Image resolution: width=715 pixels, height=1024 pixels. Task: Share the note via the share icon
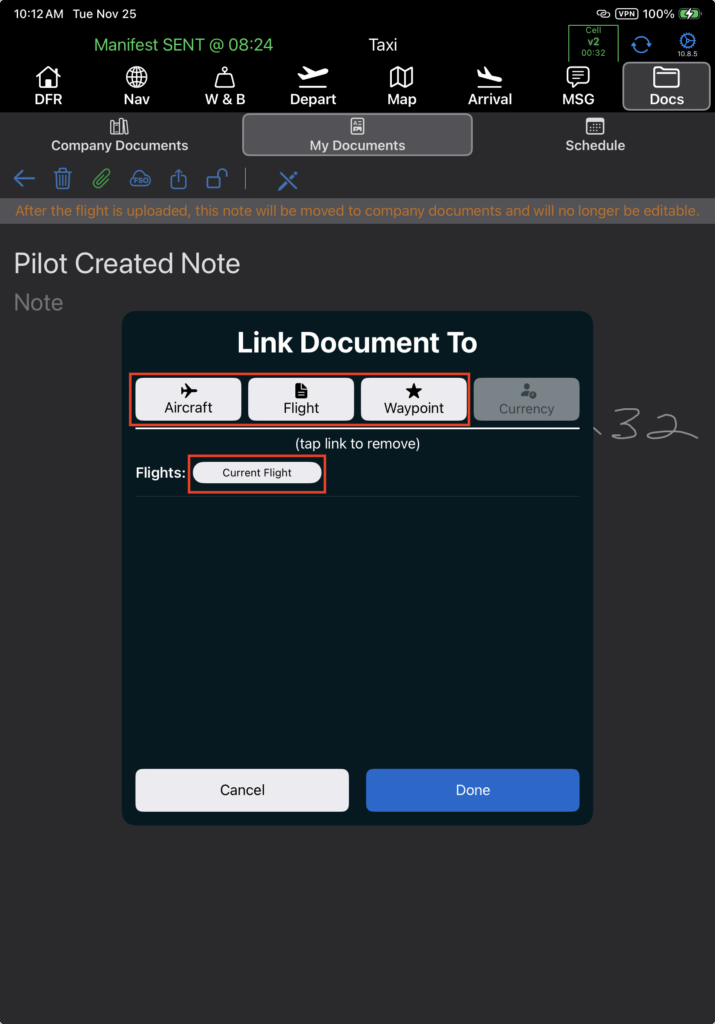[x=178, y=180]
